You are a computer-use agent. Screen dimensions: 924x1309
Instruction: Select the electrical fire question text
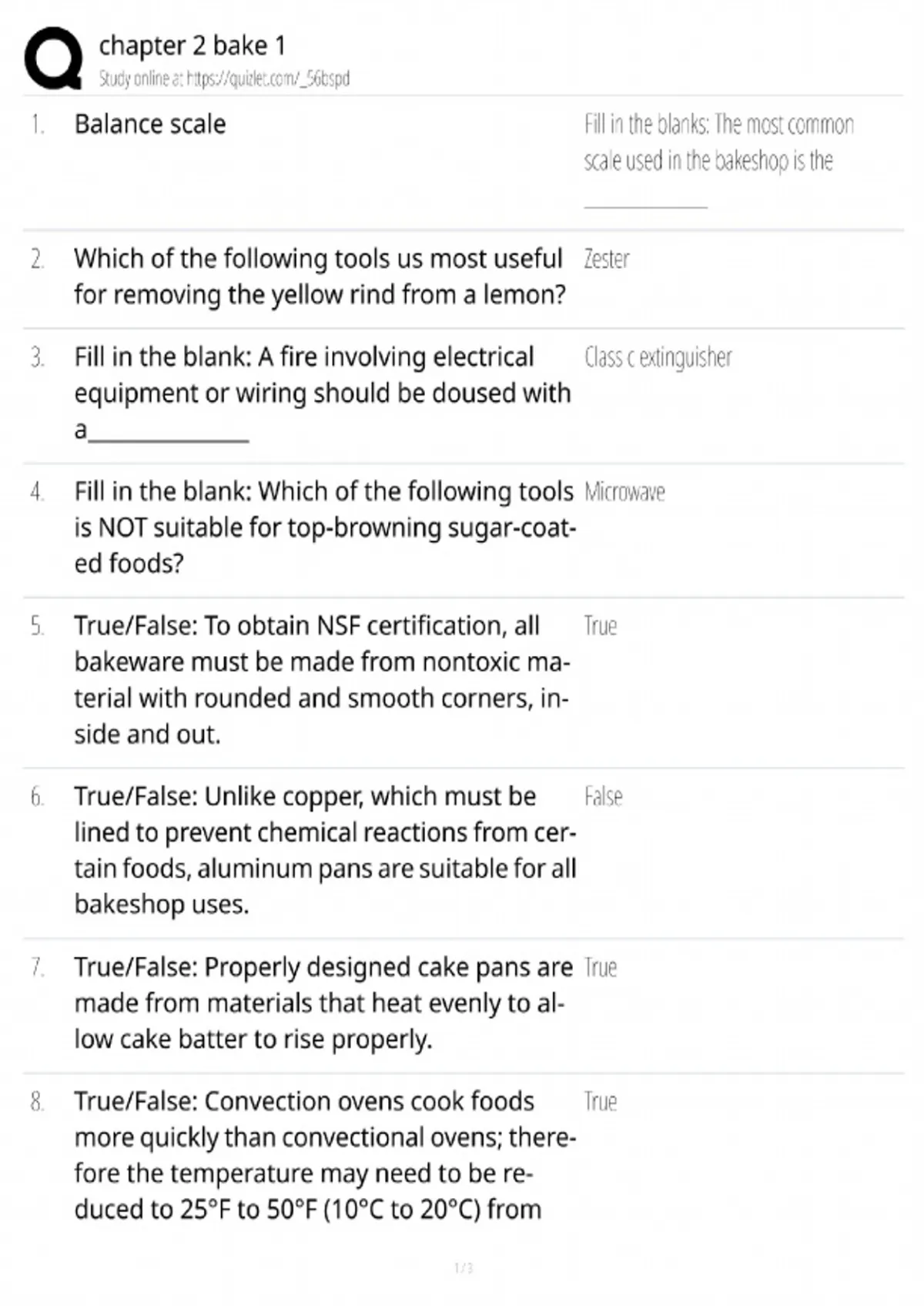click(323, 393)
